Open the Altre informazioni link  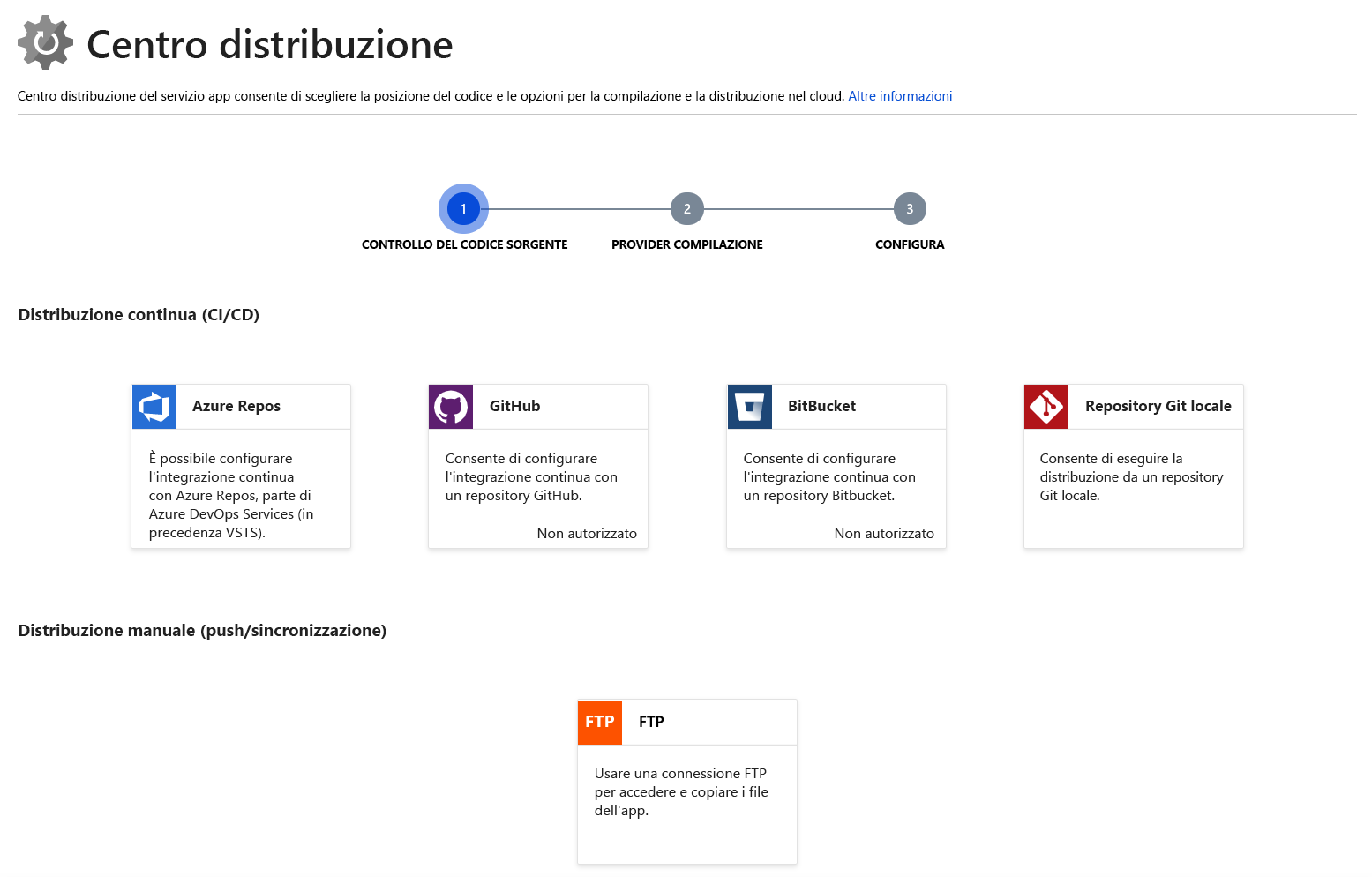pyautogui.click(x=900, y=96)
